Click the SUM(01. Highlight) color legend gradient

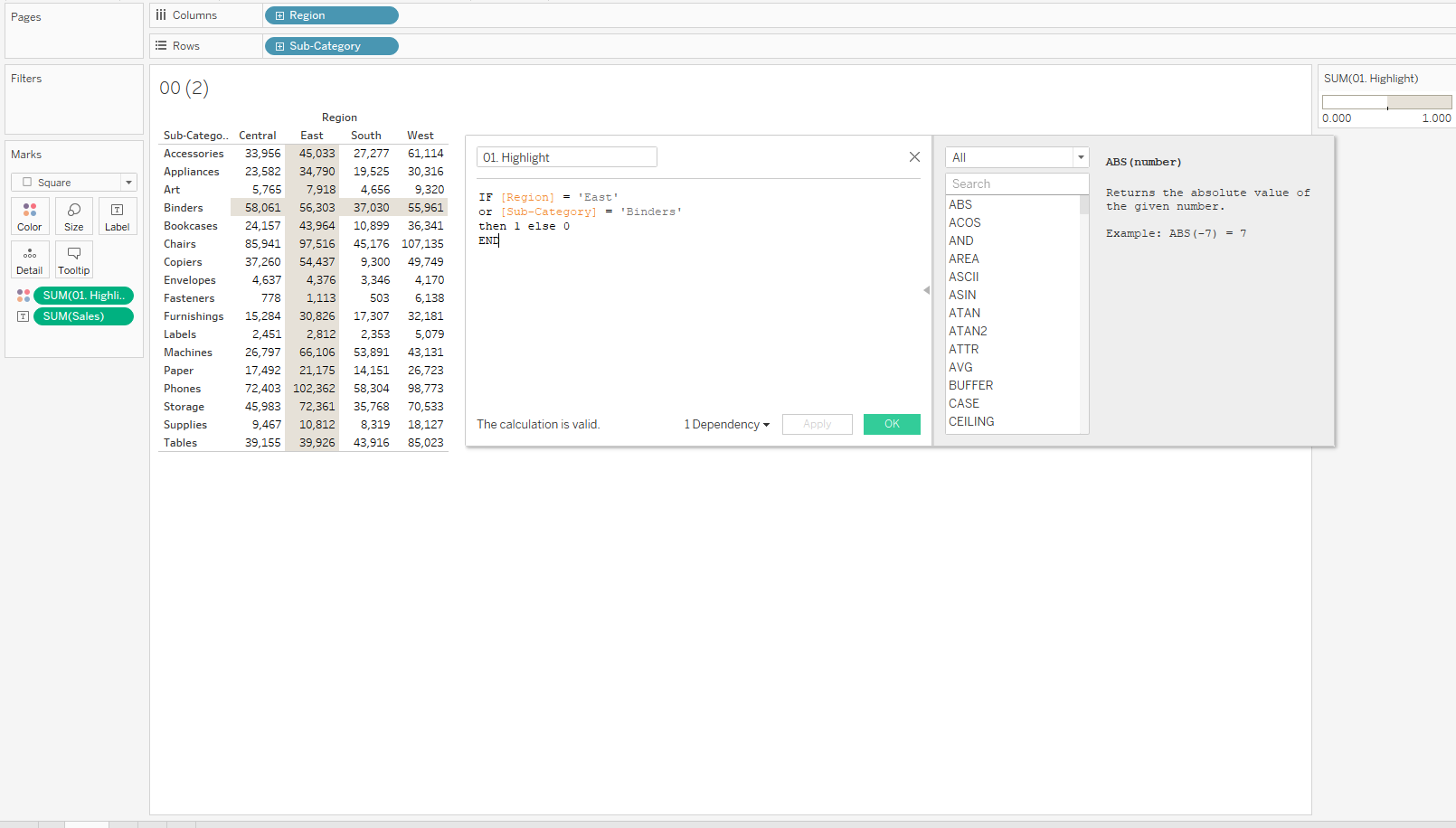1386,102
